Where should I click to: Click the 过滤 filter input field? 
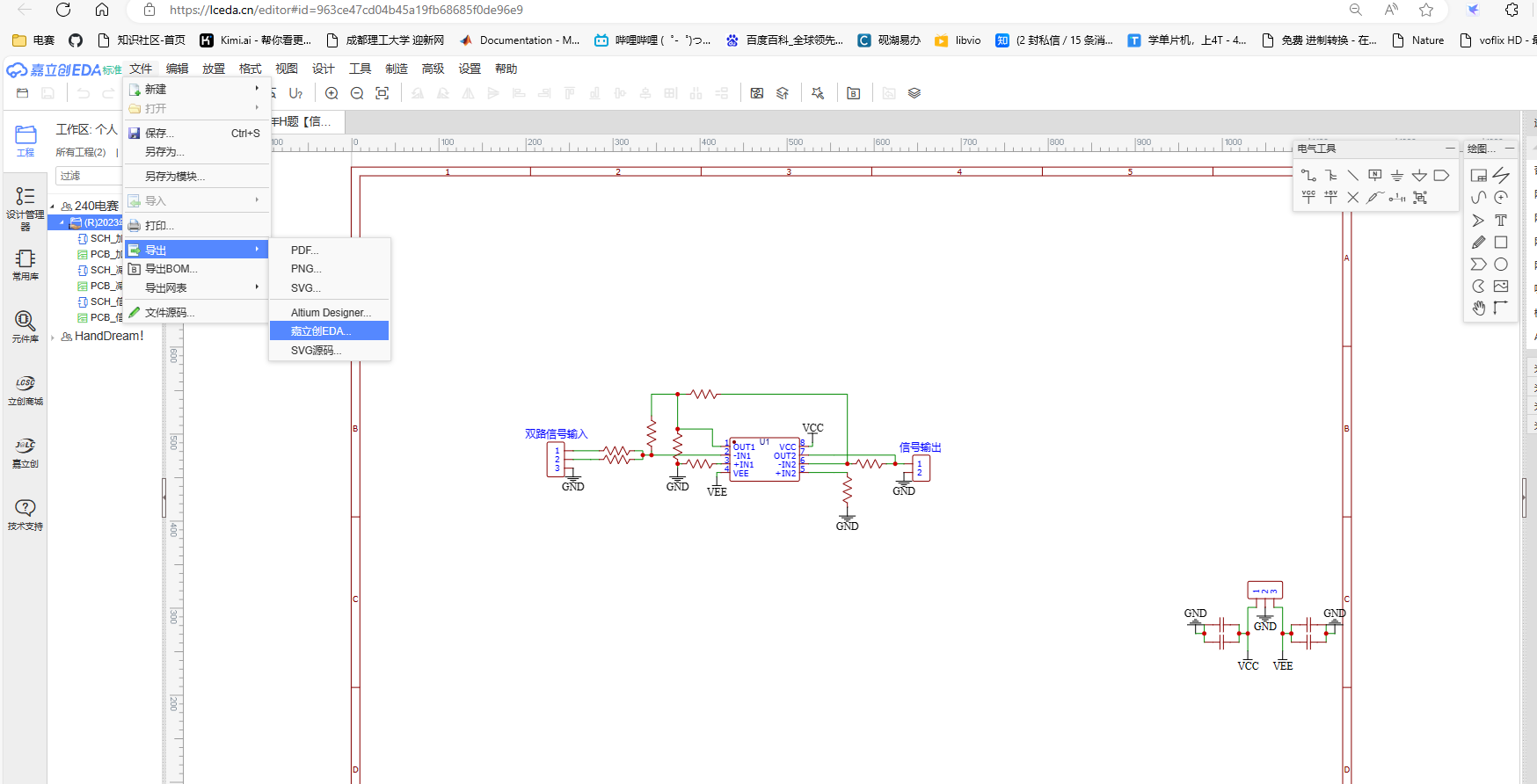(88, 176)
